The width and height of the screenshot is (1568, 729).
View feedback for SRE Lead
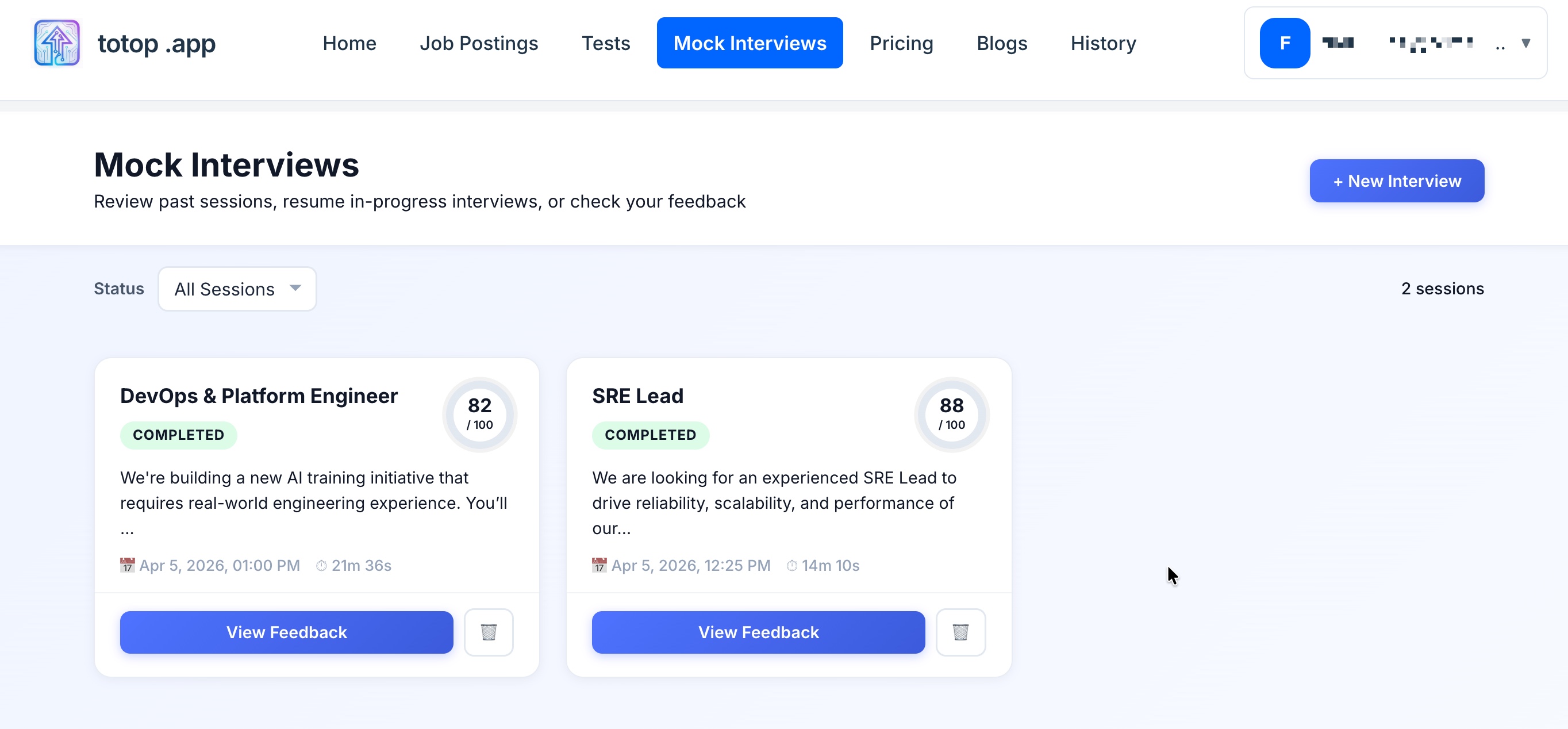(758, 632)
